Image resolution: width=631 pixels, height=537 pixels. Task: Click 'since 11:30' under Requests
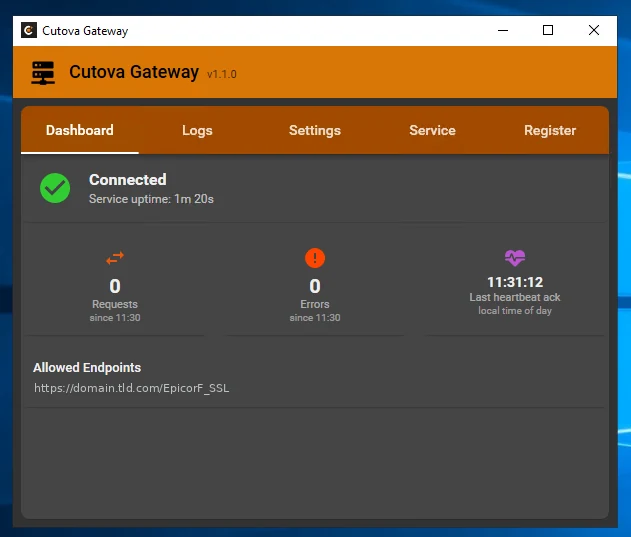[115, 318]
